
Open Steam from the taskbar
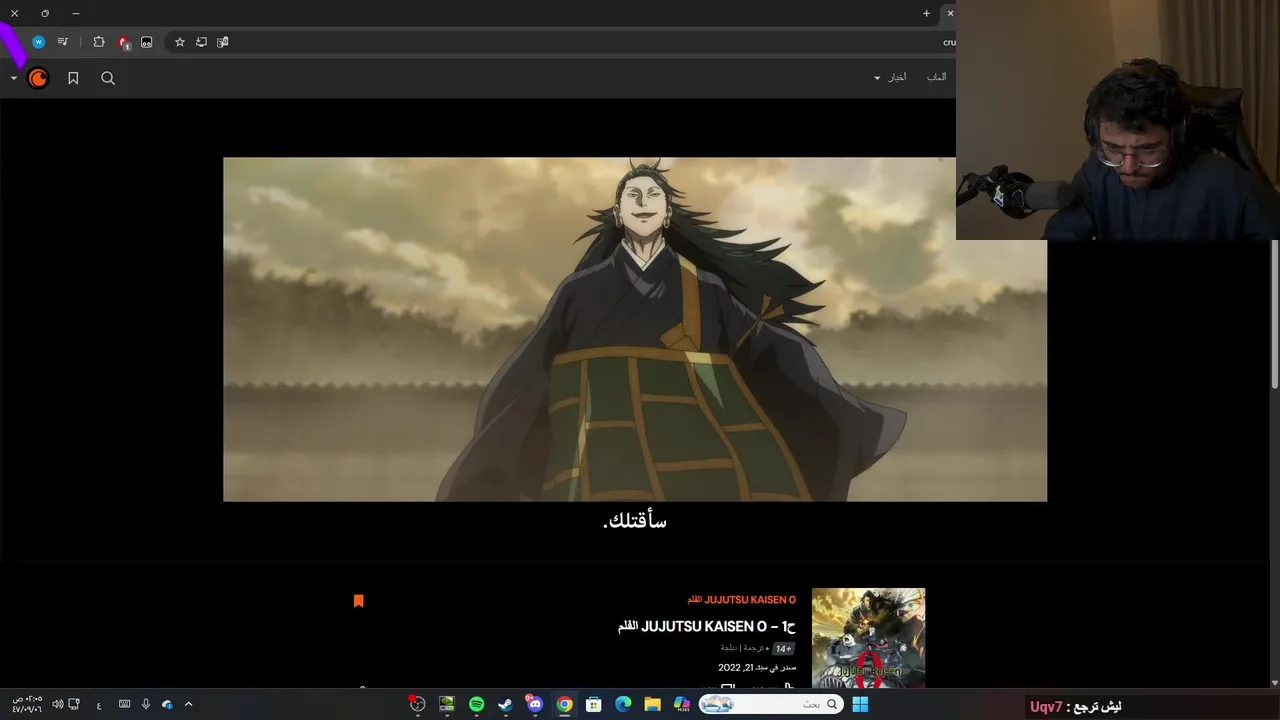pos(505,705)
